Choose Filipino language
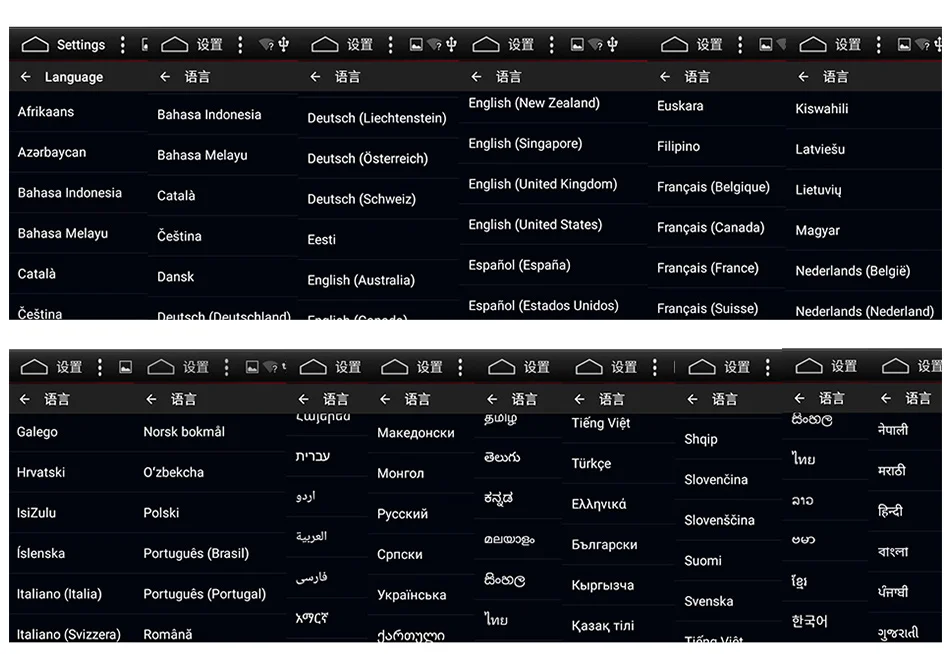The width and height of the screenshot is (950, 654). click(x=679, y=146)
